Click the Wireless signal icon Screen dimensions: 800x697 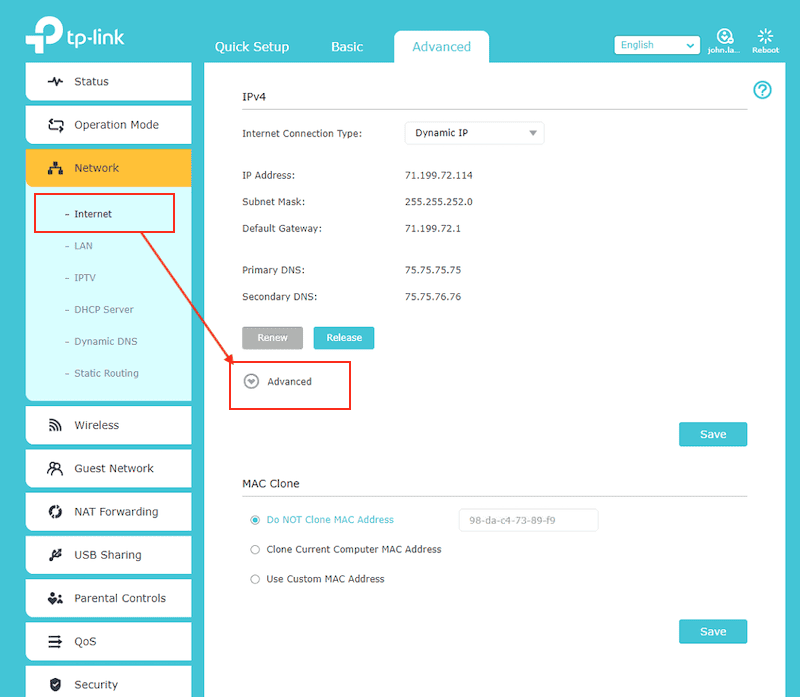click(x=55, y=425)
